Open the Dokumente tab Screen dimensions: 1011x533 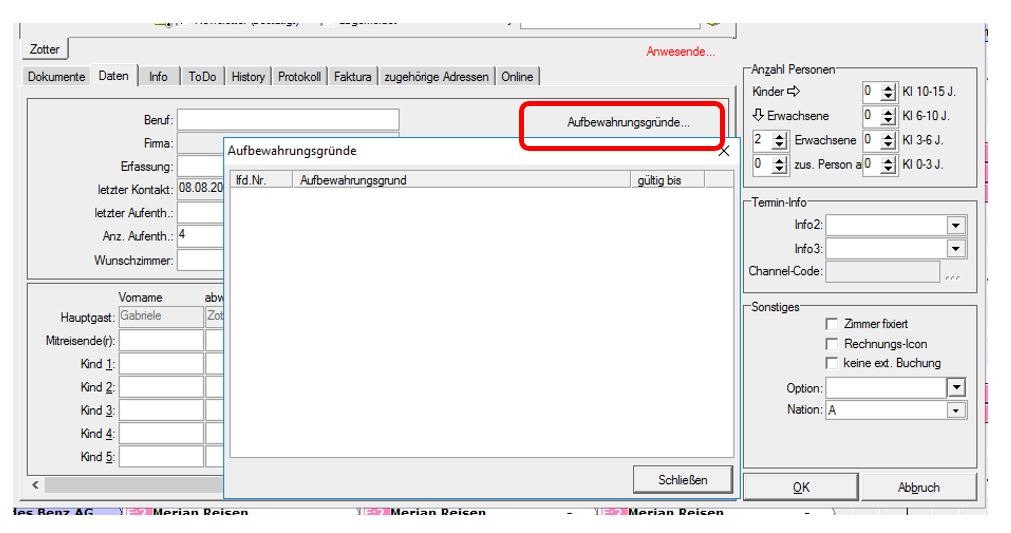(x=57, y=76)
